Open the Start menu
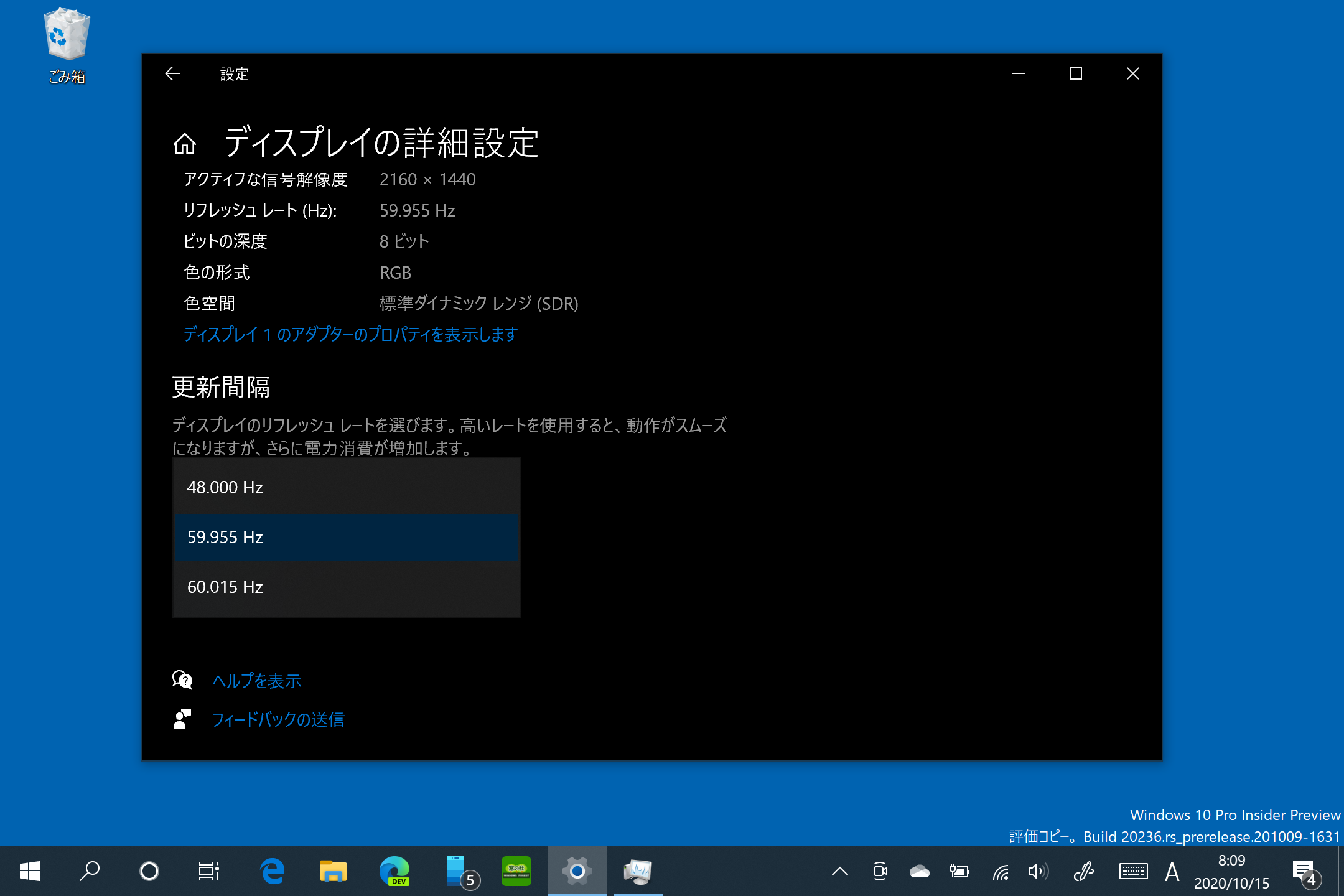Viewport: 1344px width, 896px height. [29, 871]
